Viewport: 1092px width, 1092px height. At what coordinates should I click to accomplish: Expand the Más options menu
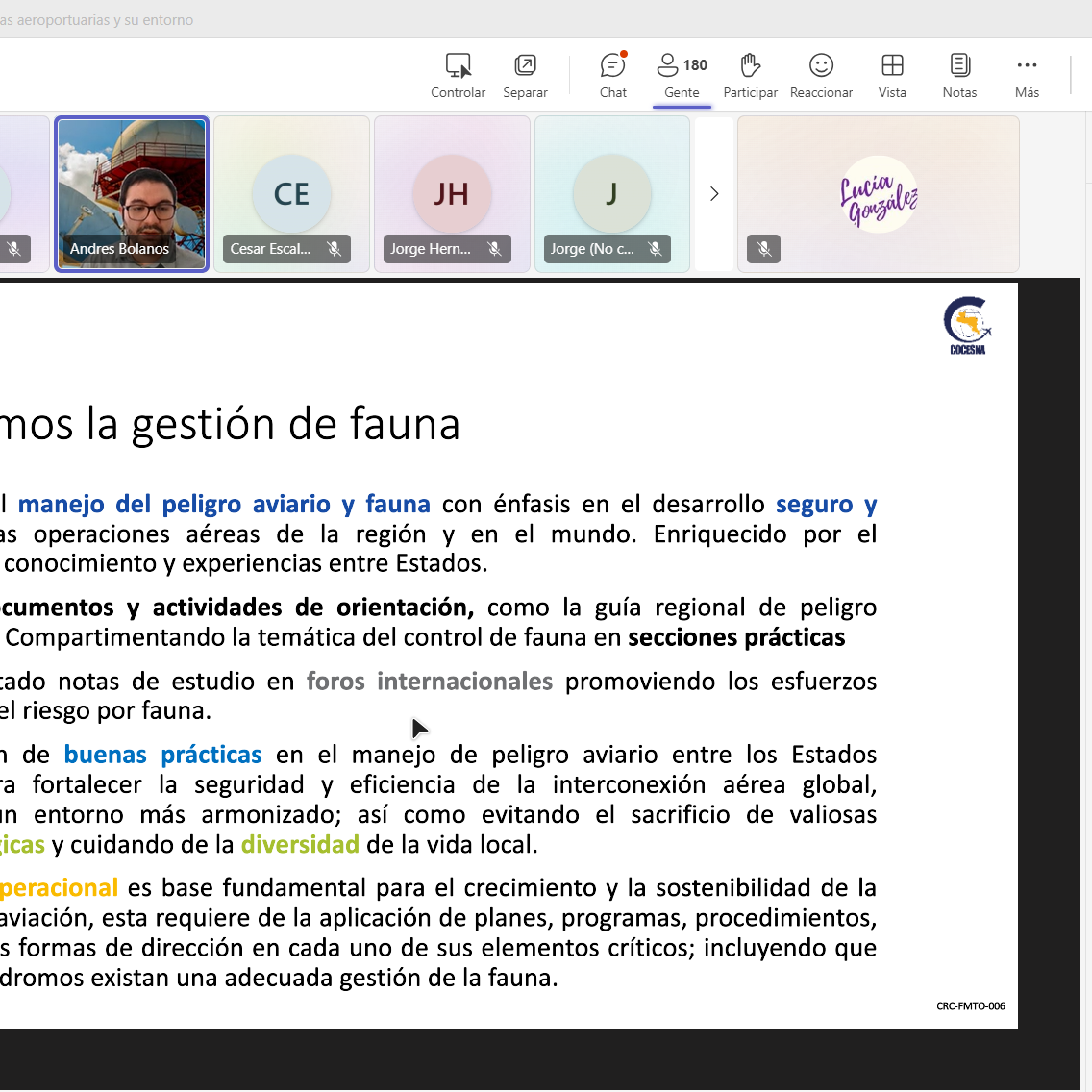[x=1027, y=66]
